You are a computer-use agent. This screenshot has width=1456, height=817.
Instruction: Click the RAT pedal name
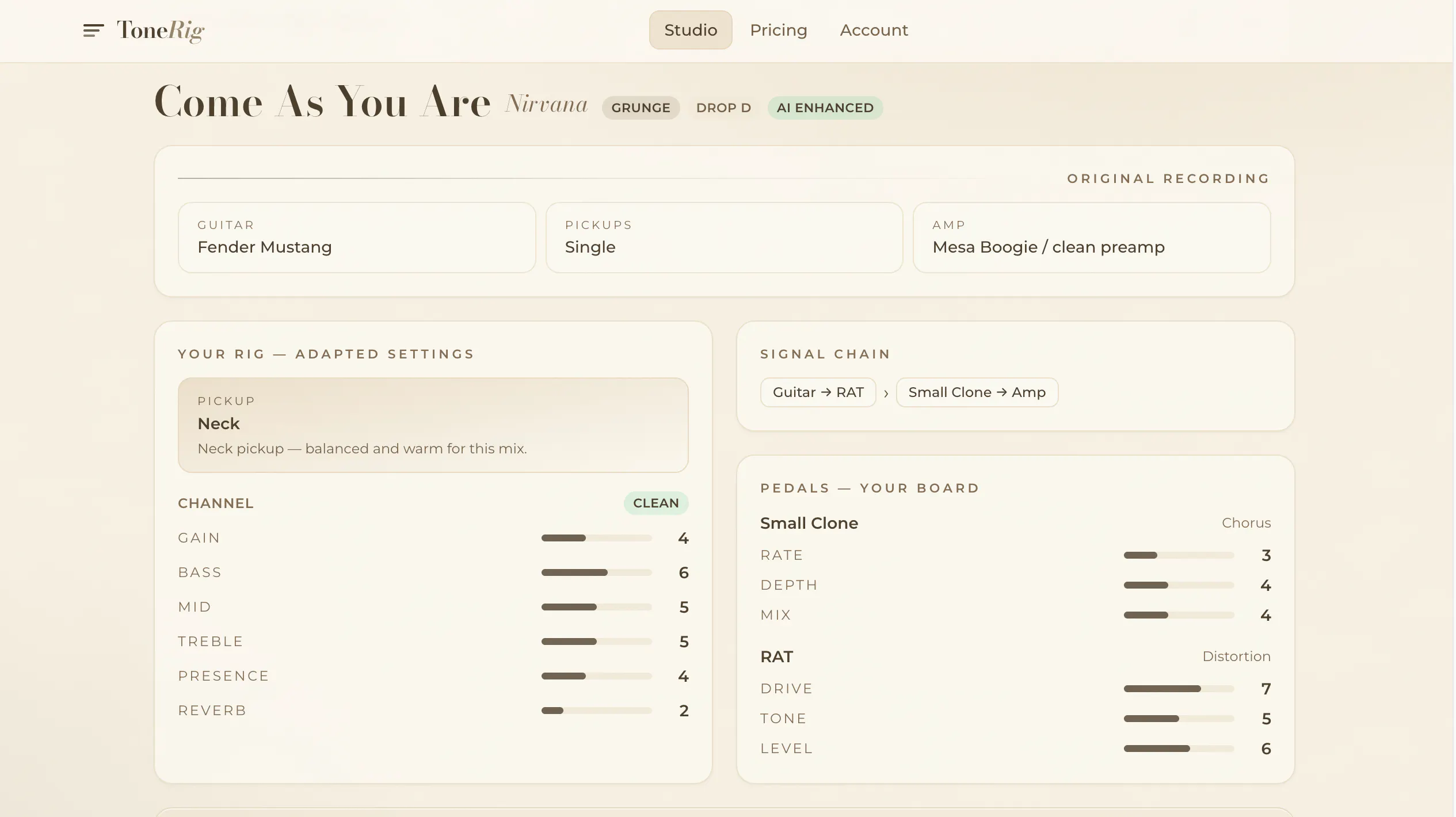point(776,656)
